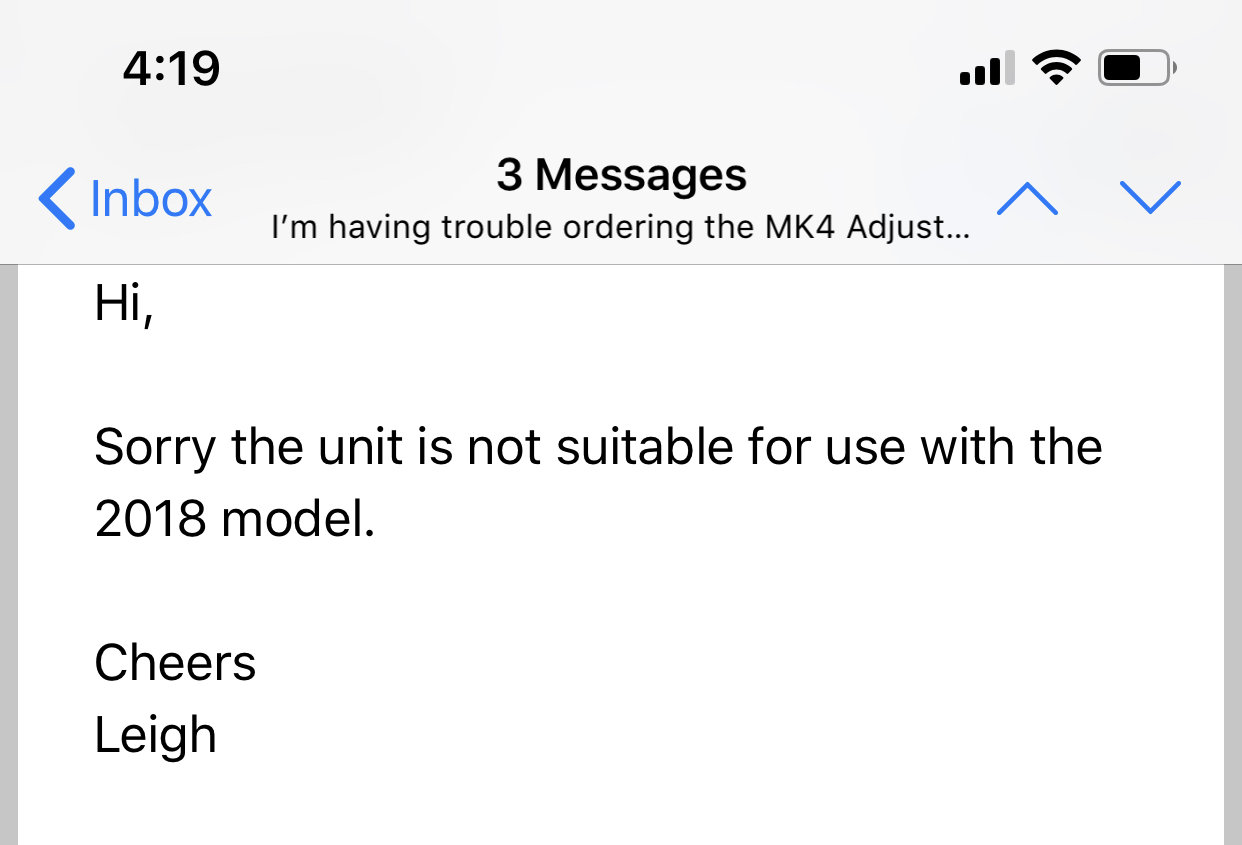The width and height of the screenshot is (1242, 845).
Task: Tap the "3 Messages" thread title
Action: (x=621, y=175)
